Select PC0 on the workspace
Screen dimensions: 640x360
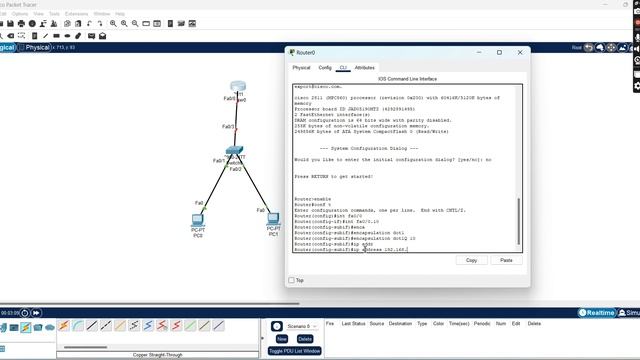[198, 220]
